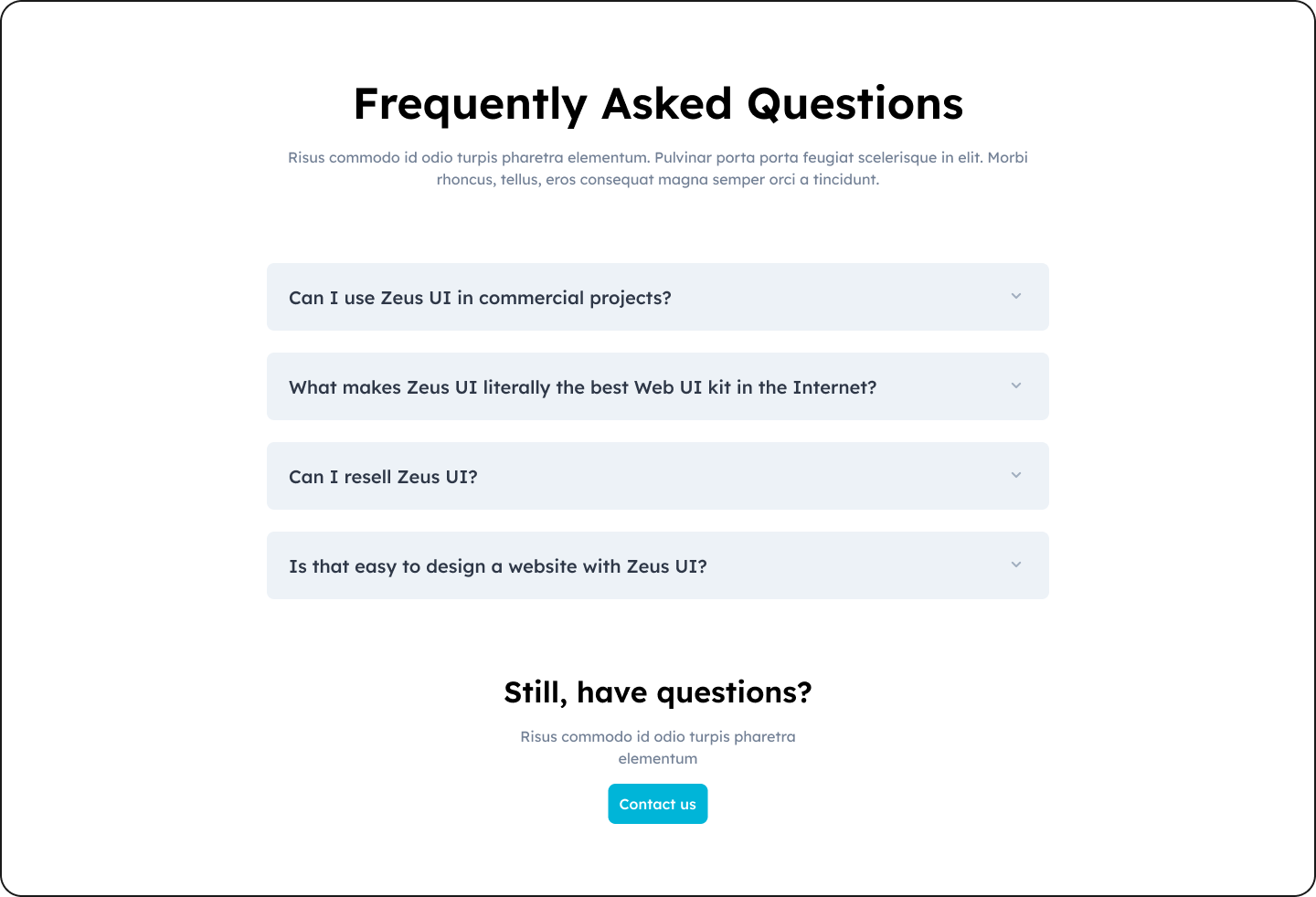Click the word 'Frequently' in the page title
The width and height of the screenshot is (1316, 897).
pyautogui.click(x=470, y=103)
